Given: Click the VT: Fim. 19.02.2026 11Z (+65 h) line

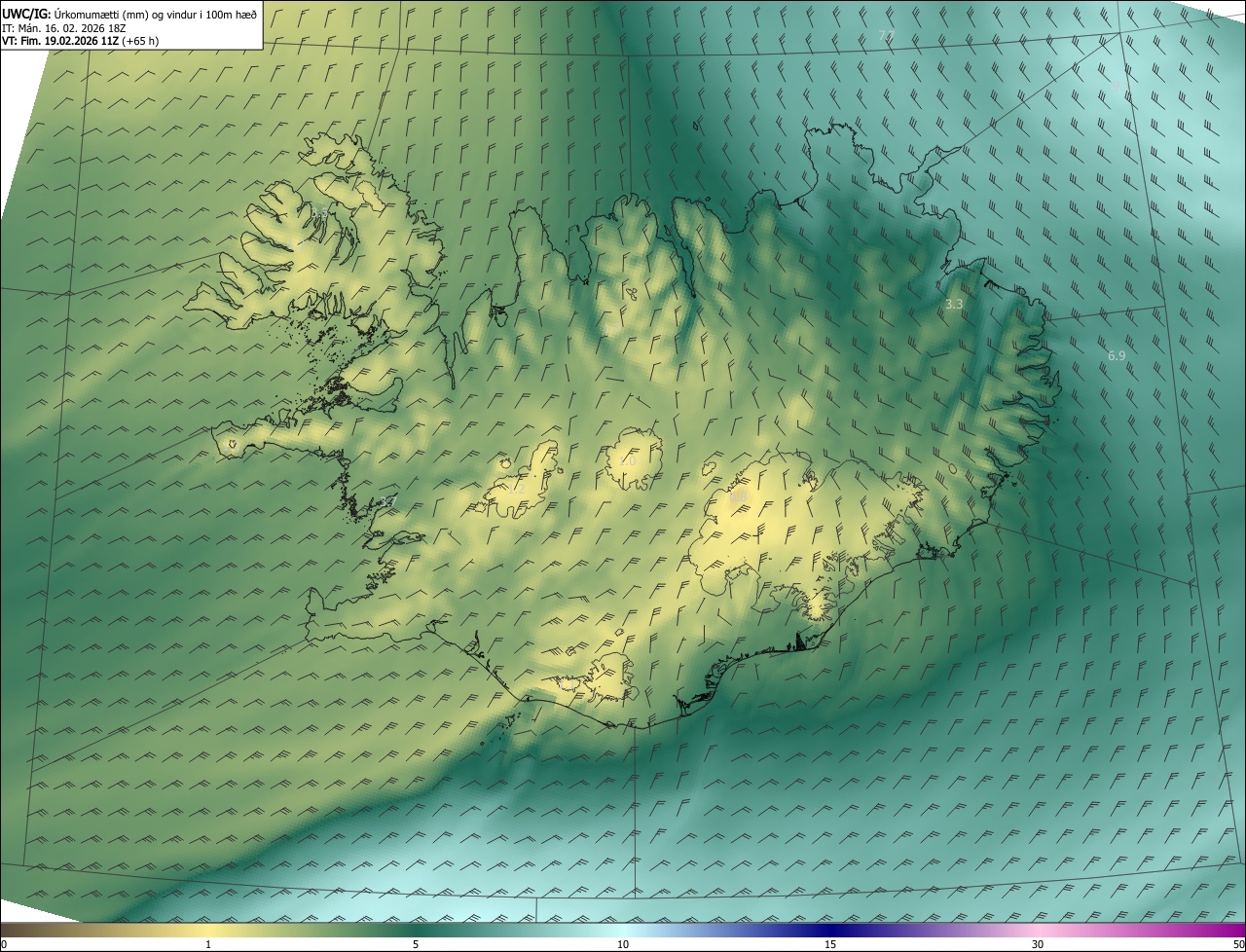Looking at the screenshot, I should tap(81, 41).
